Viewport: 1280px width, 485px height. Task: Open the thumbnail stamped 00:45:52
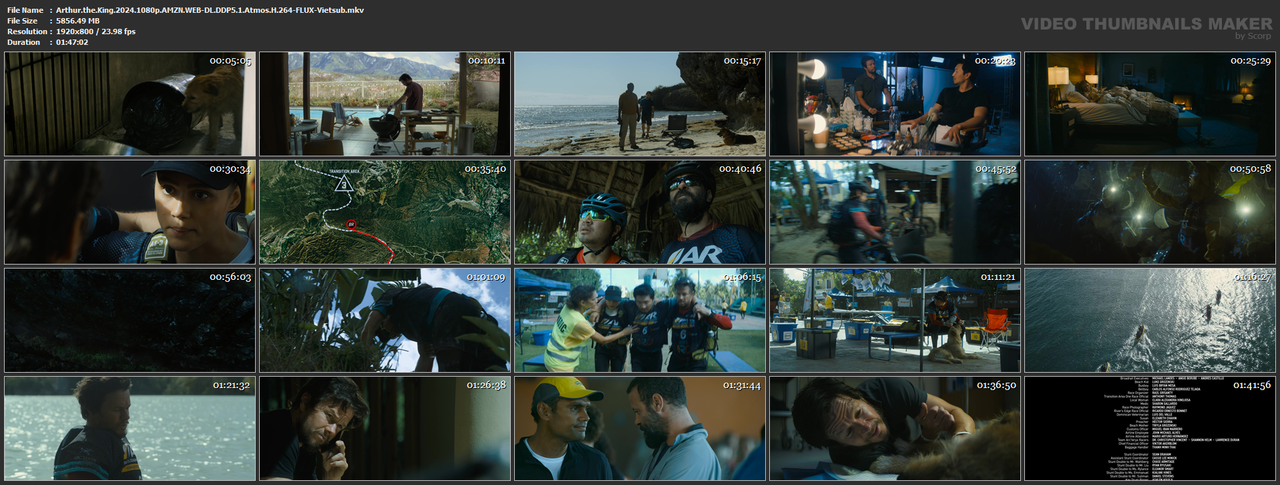coord(895,212)
